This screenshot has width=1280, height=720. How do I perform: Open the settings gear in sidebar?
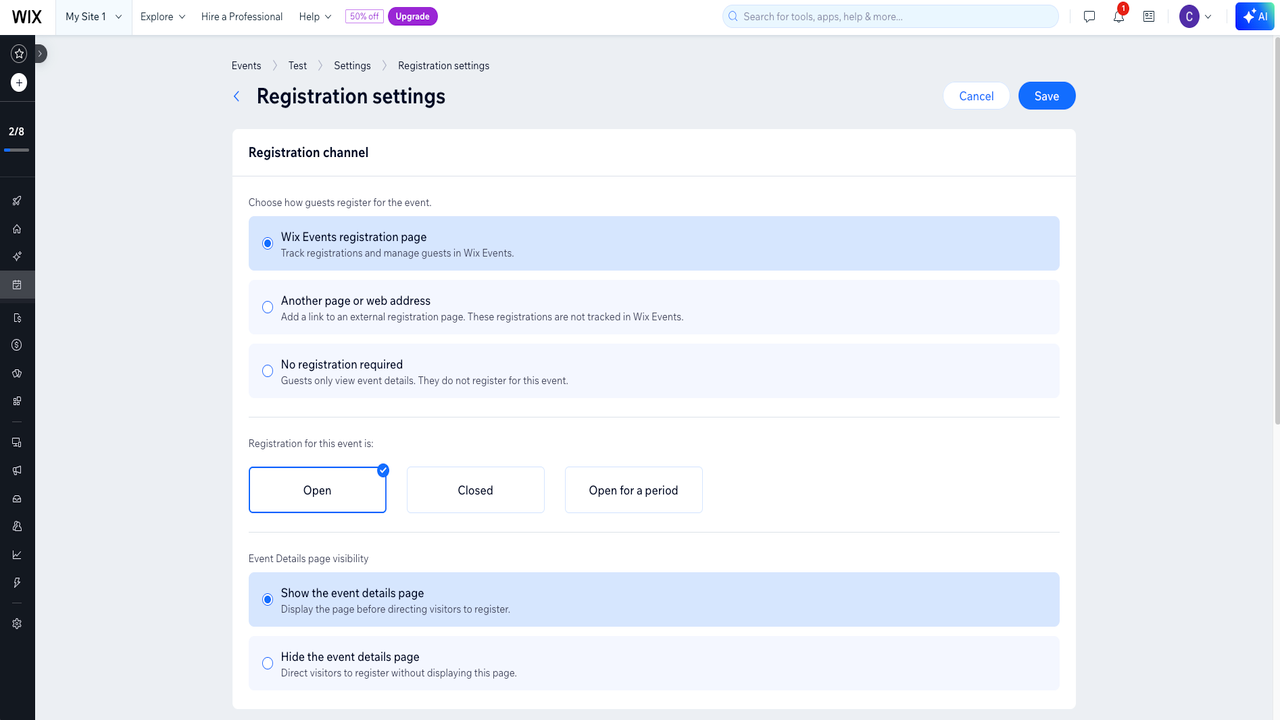click(17, 623)
